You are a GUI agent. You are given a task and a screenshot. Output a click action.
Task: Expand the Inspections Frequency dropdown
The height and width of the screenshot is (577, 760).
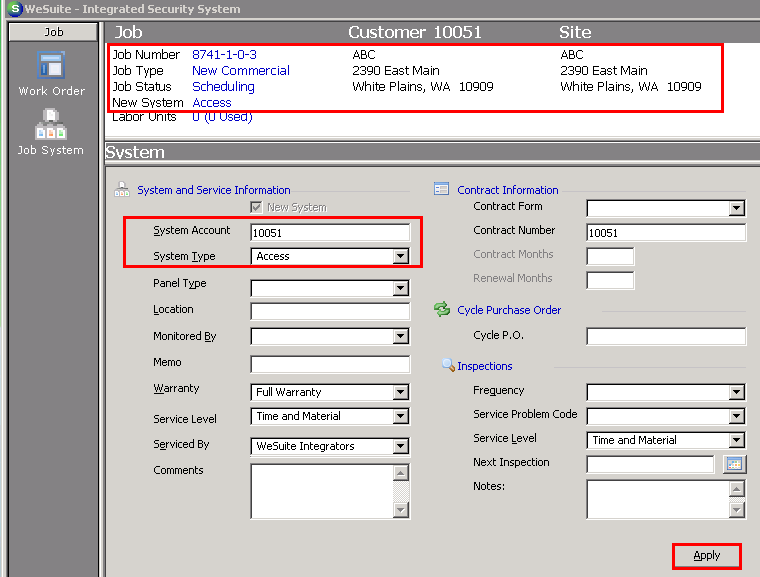coord(736,392)
